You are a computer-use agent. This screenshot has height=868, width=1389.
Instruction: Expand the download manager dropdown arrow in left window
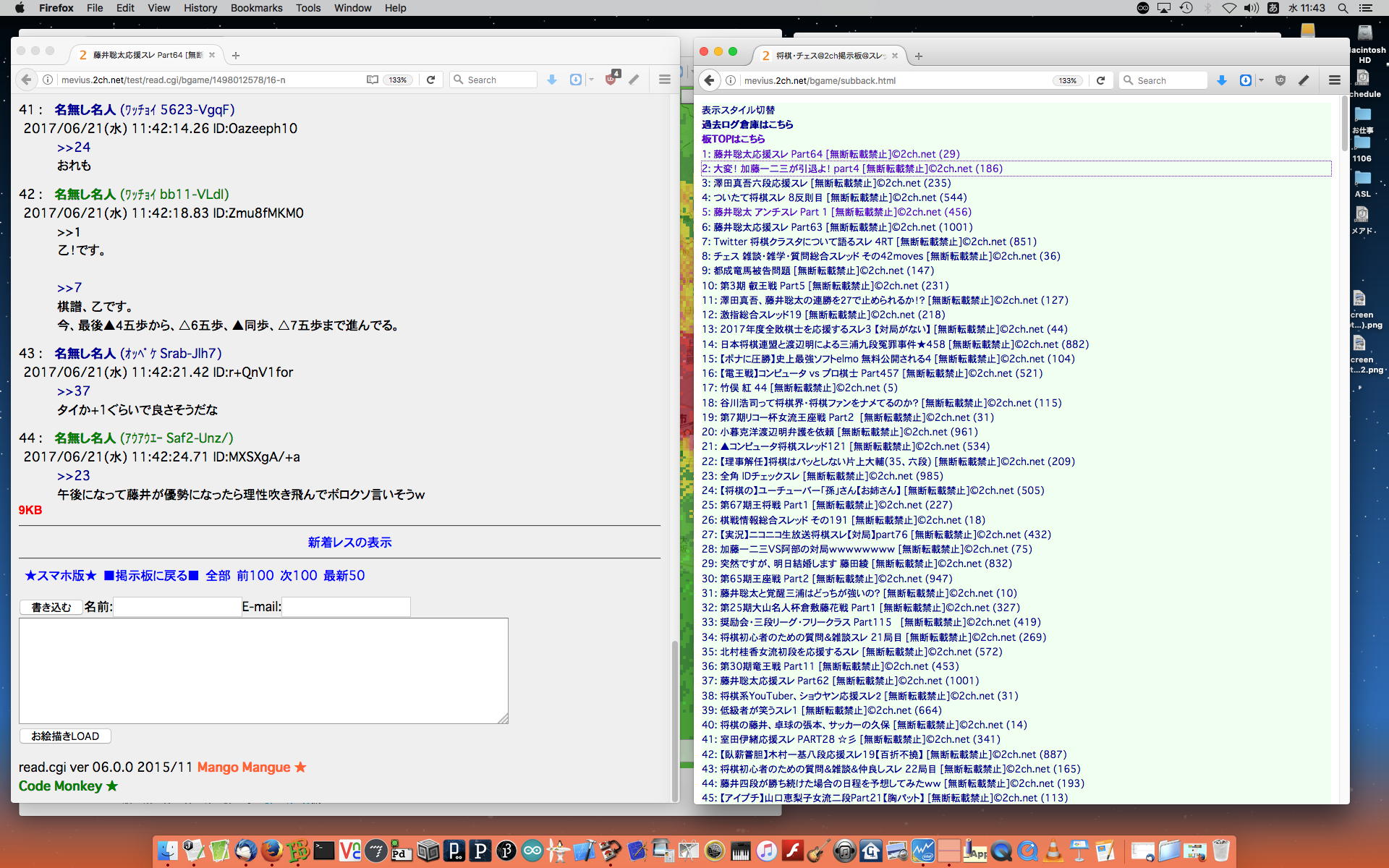pyautogui.click(x=591, y=80)
